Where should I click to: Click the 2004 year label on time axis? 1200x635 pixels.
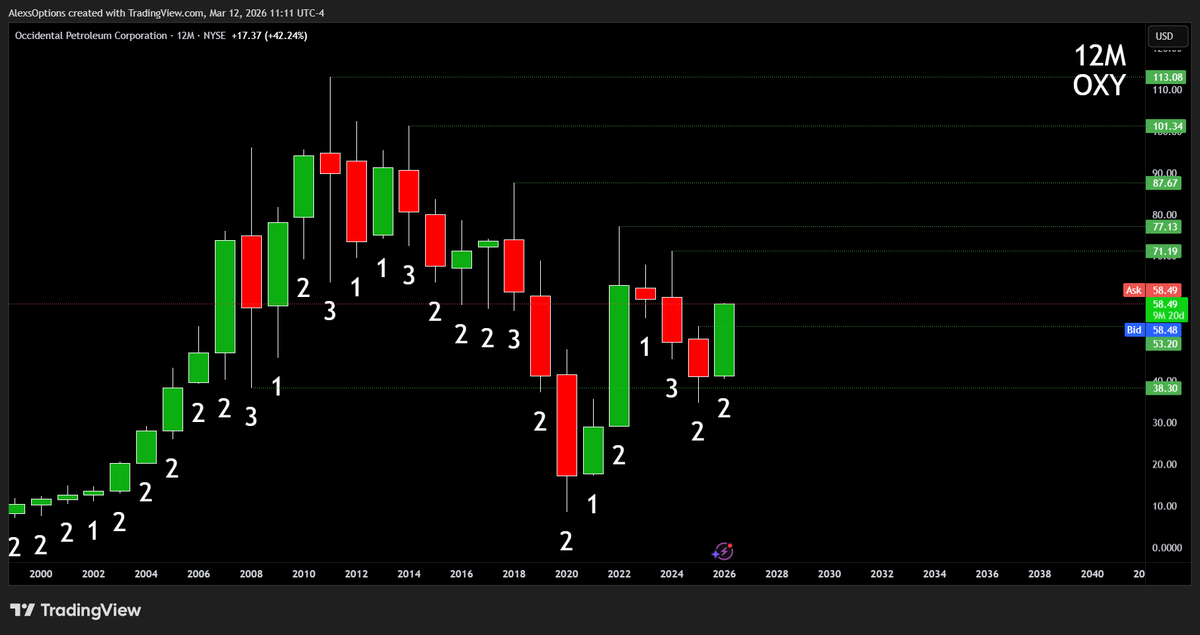(x=145, y=574)
